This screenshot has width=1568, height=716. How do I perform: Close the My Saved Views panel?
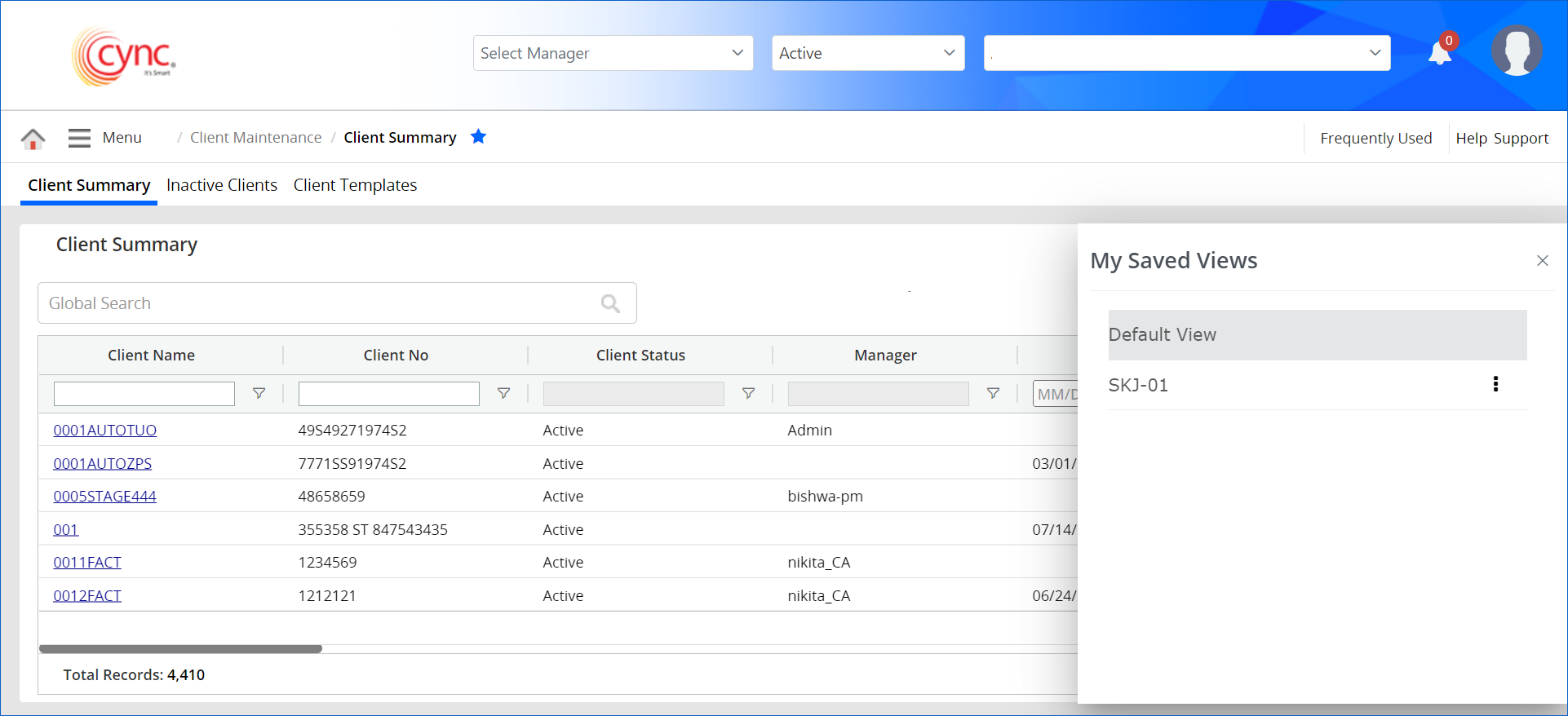pyautogui.click(x=1542, y=261)
